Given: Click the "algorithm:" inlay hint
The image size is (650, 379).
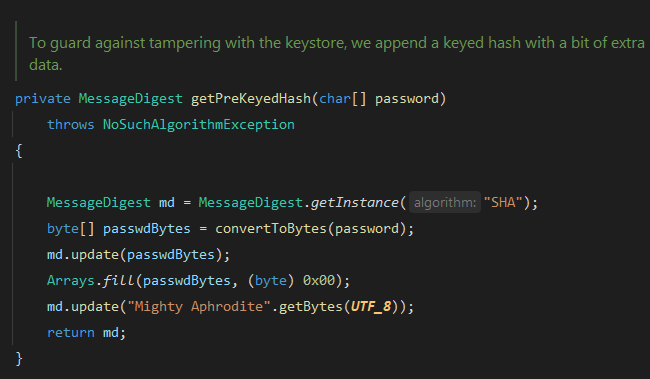Looking at the screenshot, I should [x=445, y=202].
